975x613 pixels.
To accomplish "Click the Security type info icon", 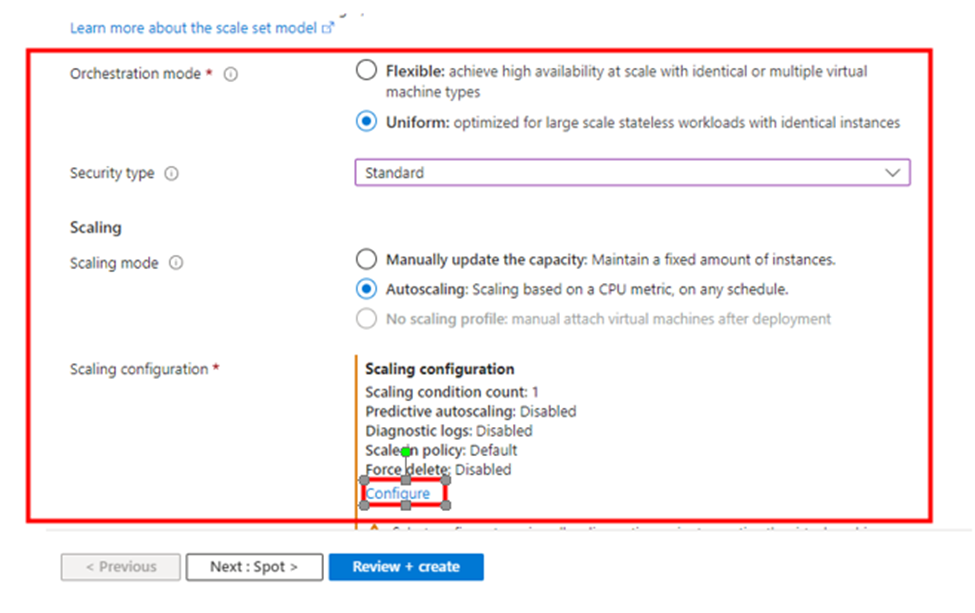I will [x=171, y=173].
